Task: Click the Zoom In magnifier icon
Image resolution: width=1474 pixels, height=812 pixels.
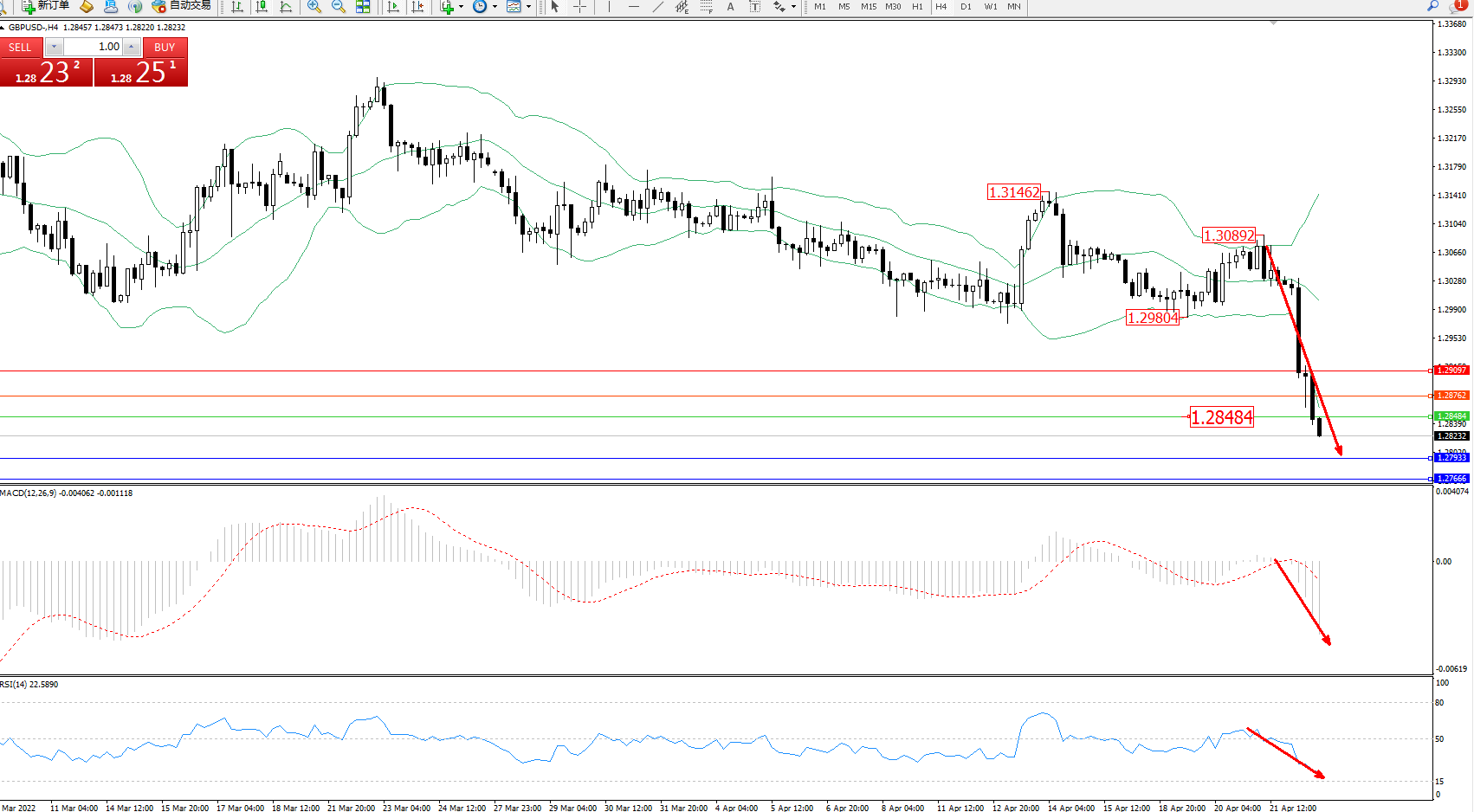Action: pyautogui.click(x=314, y=7)
